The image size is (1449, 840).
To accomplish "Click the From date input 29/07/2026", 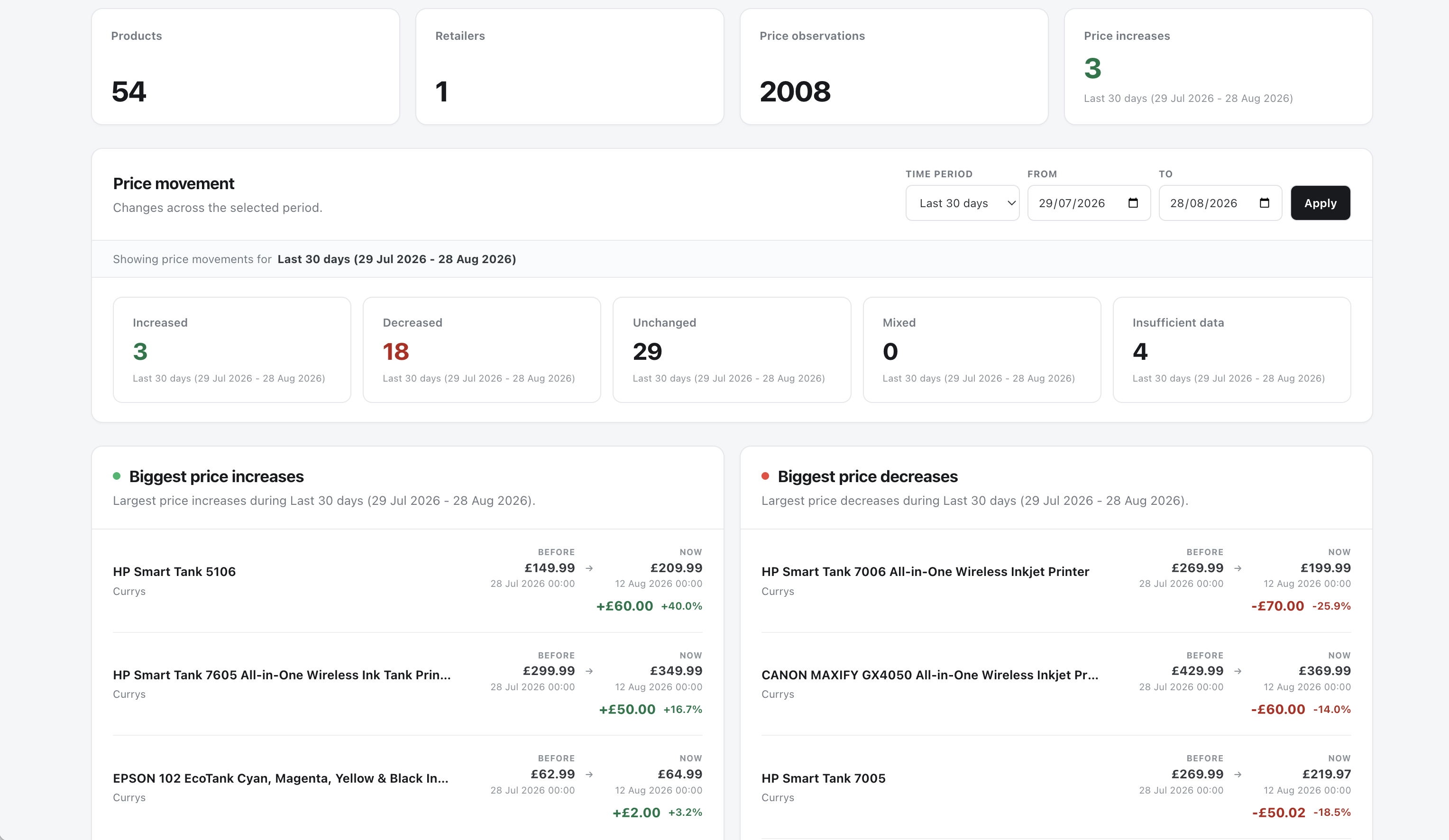I will coord(1089,203).
